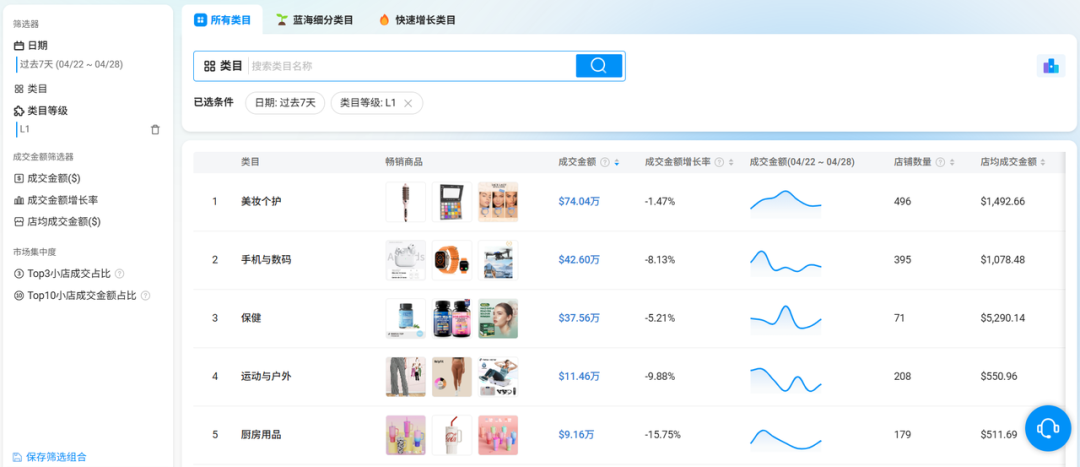Image resolution: width=1080 pixels, height=467 pixels.
Task: Click the calendar icon beside 日期
Action: point(19,45)
